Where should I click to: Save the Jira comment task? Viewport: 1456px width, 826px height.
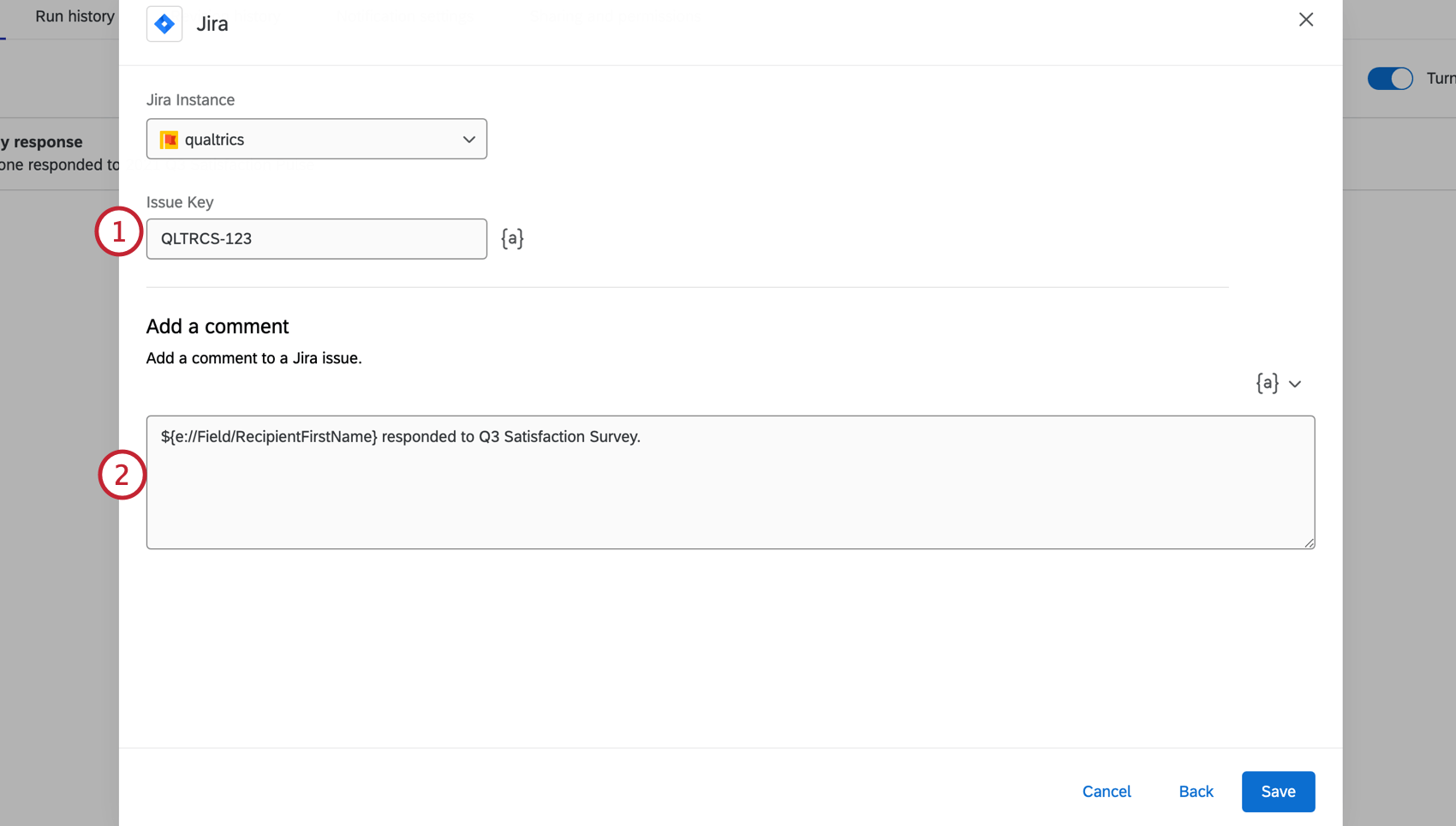click(x=1277, y=791)
